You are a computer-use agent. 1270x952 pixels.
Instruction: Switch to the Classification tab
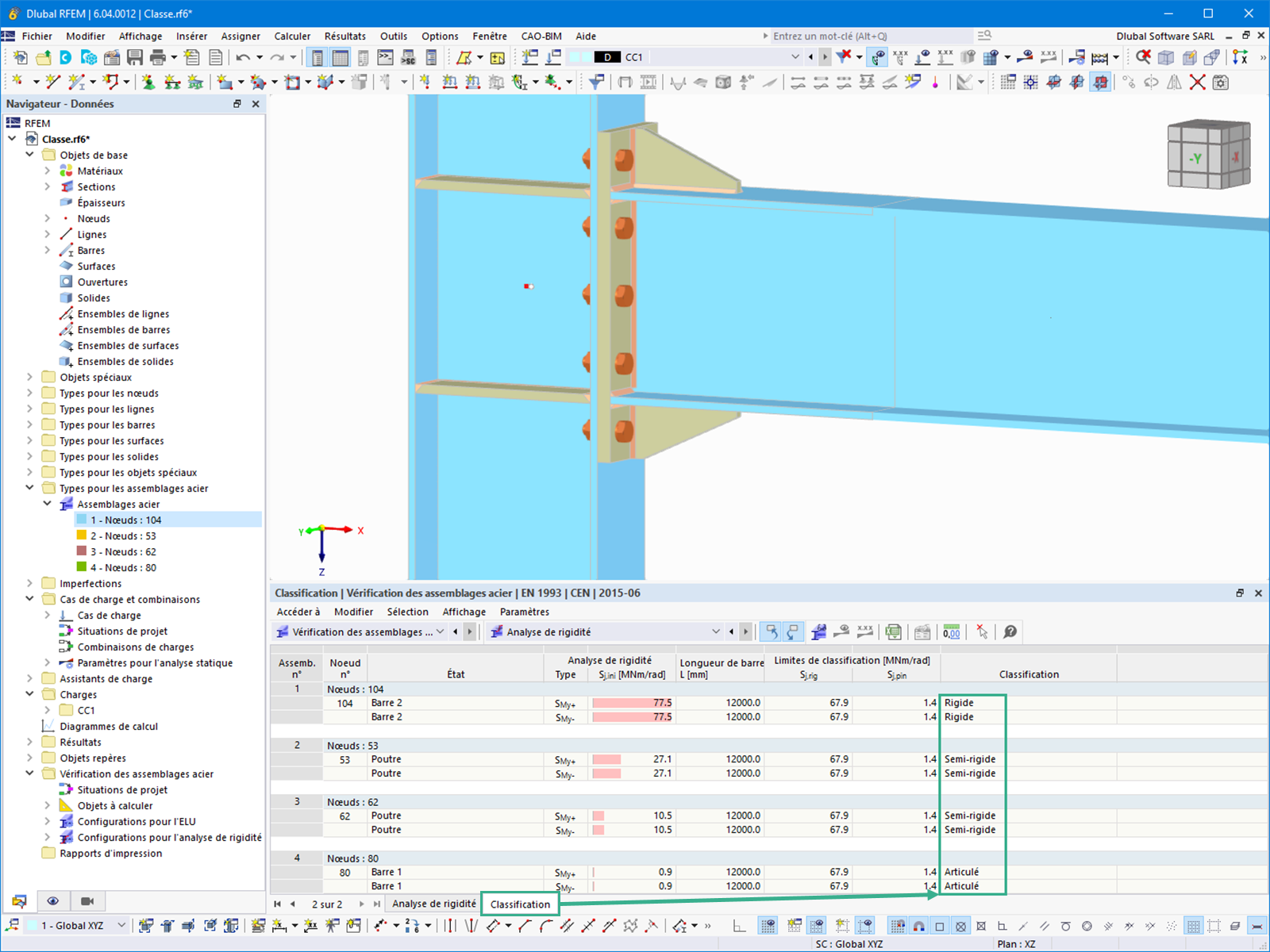(x=520, y=904)
